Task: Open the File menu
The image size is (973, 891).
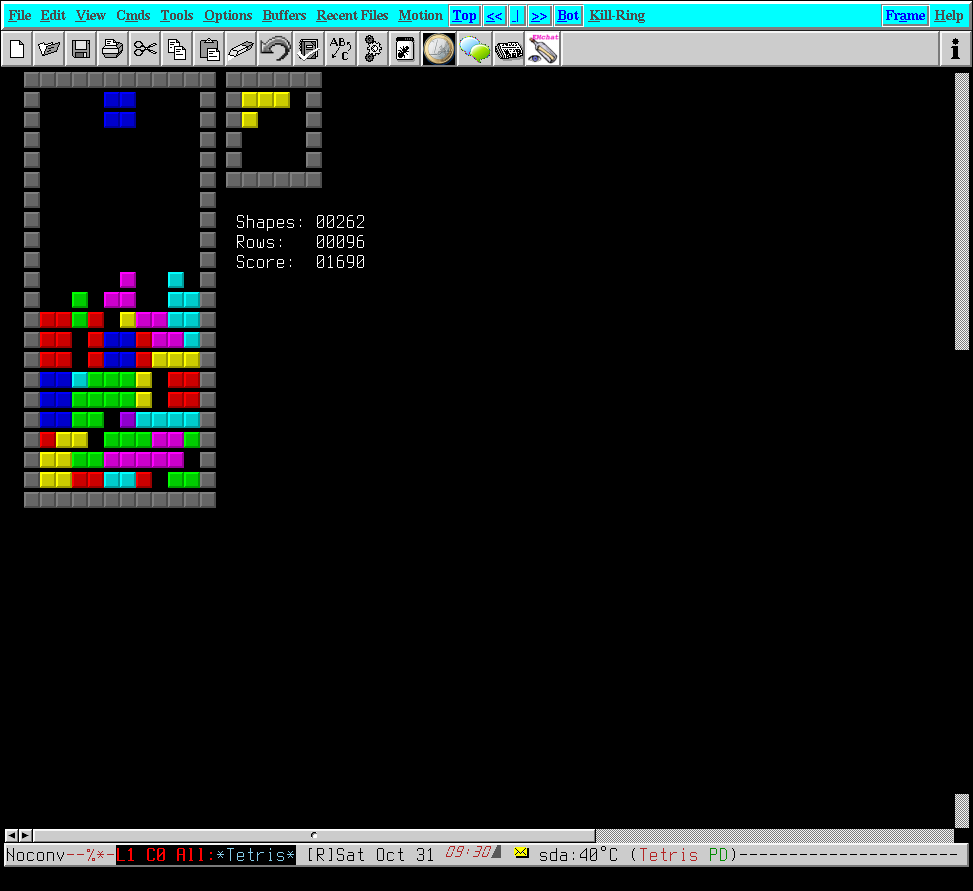Action: pyautogui.click(x=20, y=16)
